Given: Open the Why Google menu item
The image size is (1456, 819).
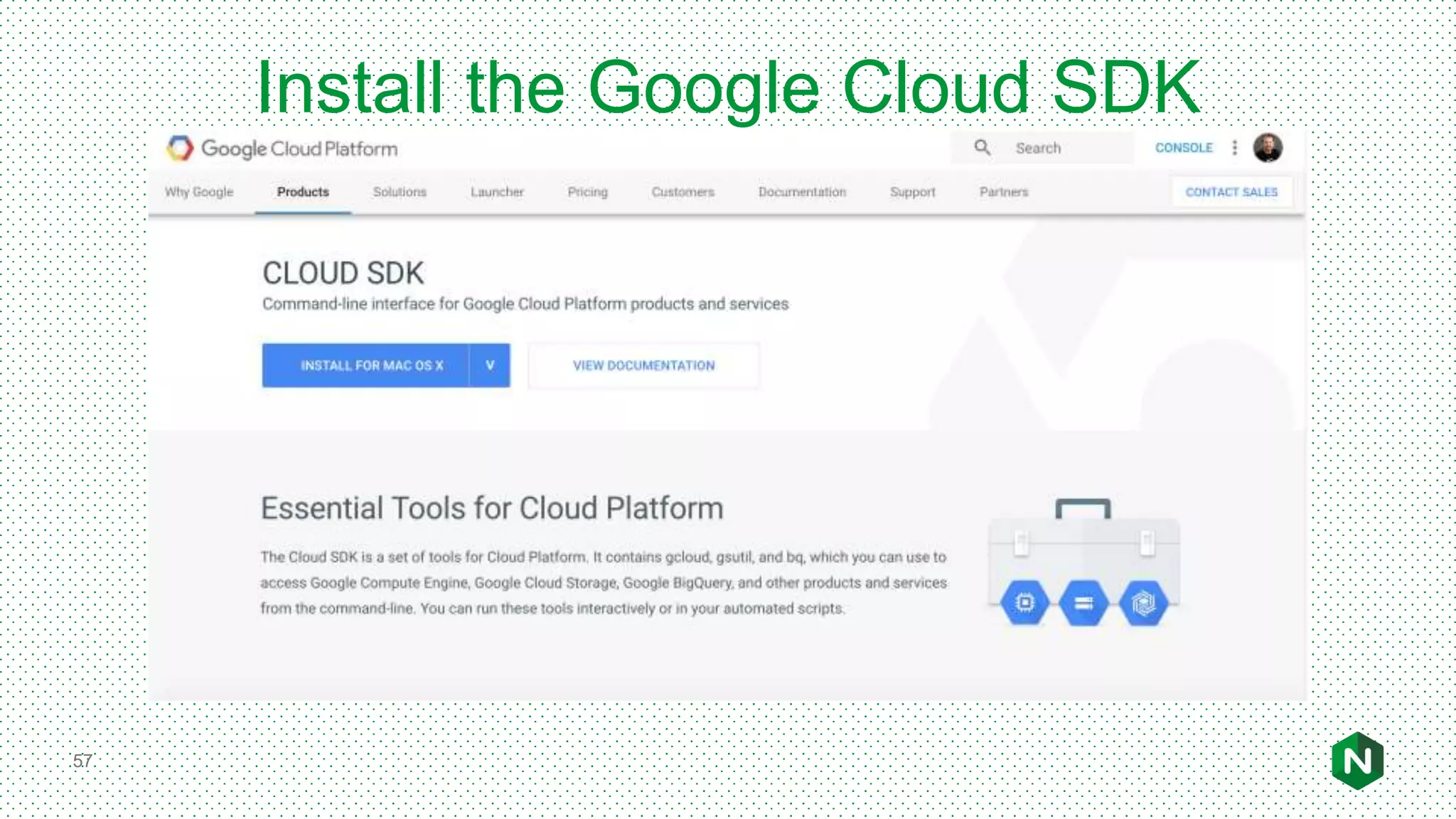Looking at the screenshot, I should pos(199,192).
